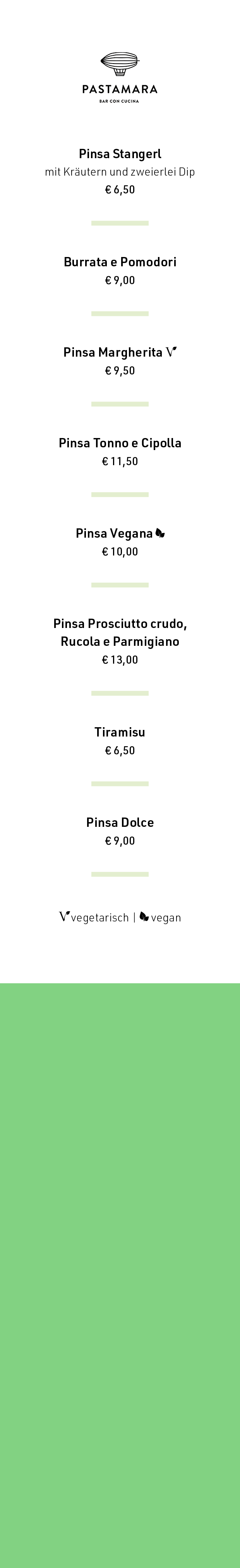Image resolution: width=240 pixels, height=1568 pixels.
Task: Click the PASTAMARA brand name text
Action: (x=120, y=89)
